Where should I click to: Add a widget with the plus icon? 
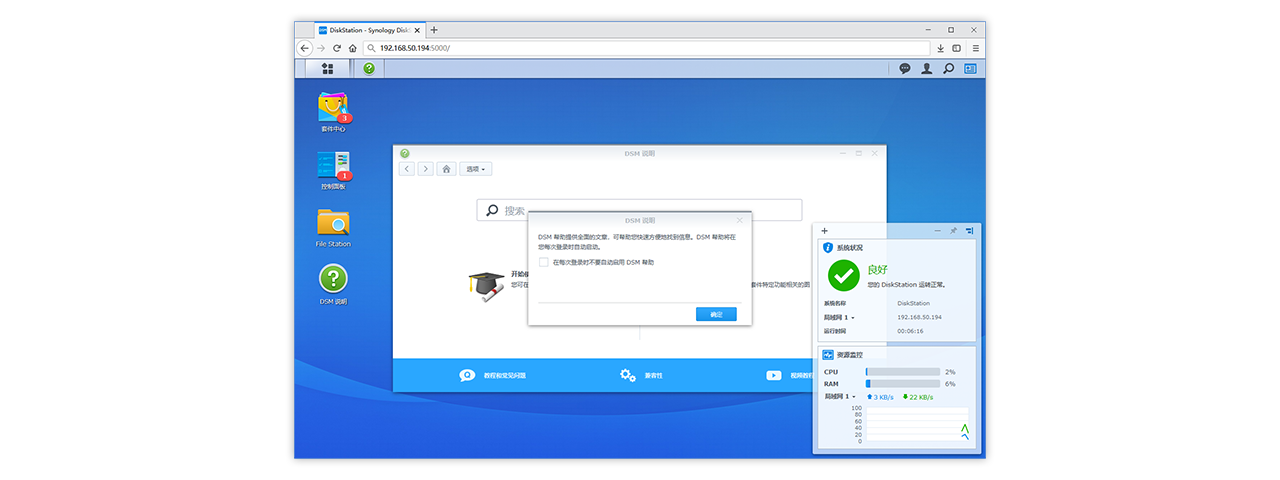pos(824,231)
